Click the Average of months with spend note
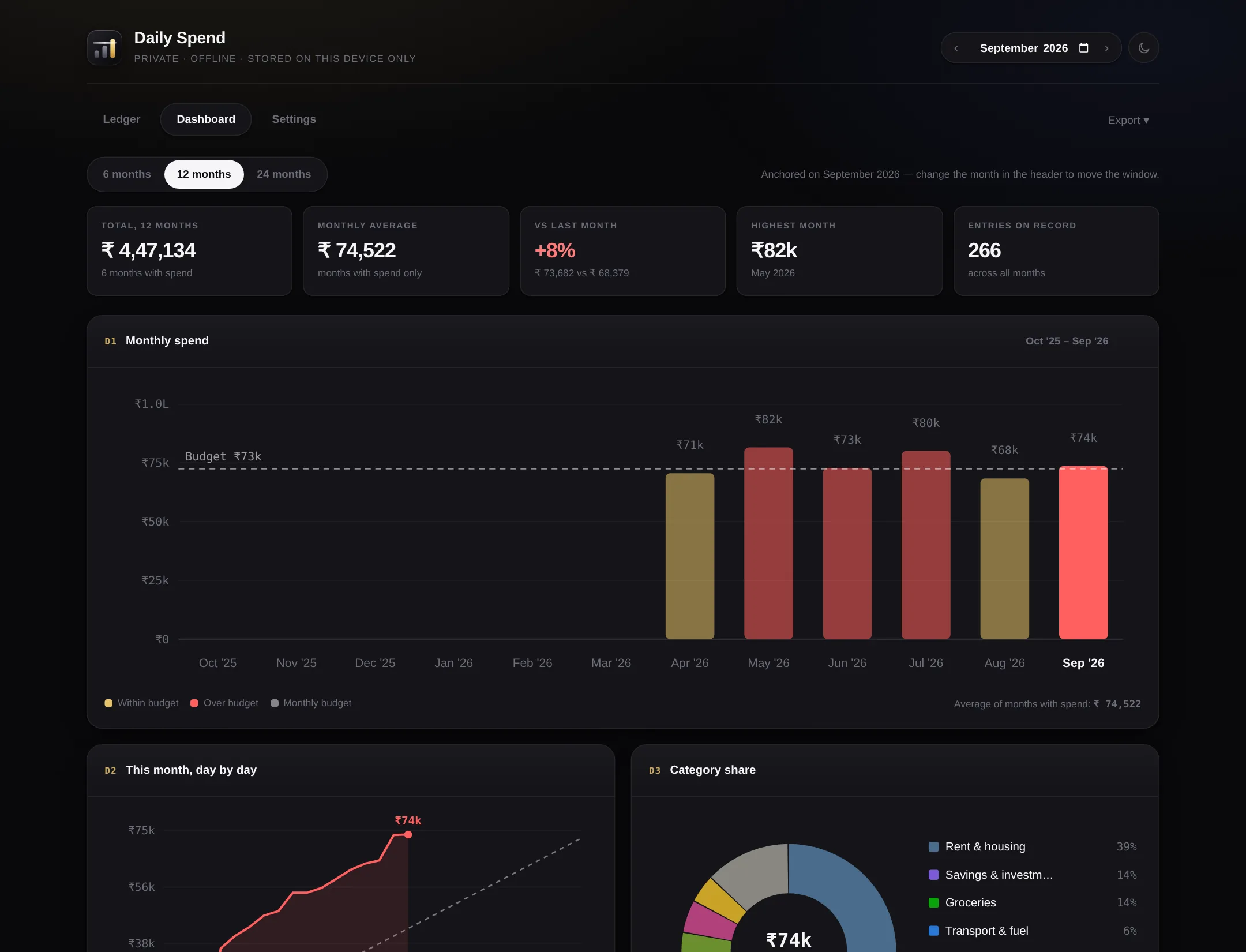This screenshot has height=952, width=1246. click(x=1047, y=704)
